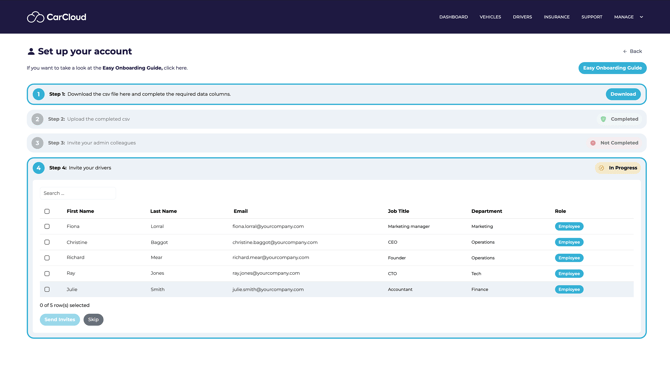Viewport: 670px width, 379px height.
Task: Click the Send Invites button
Action: [x=60, y=320]
